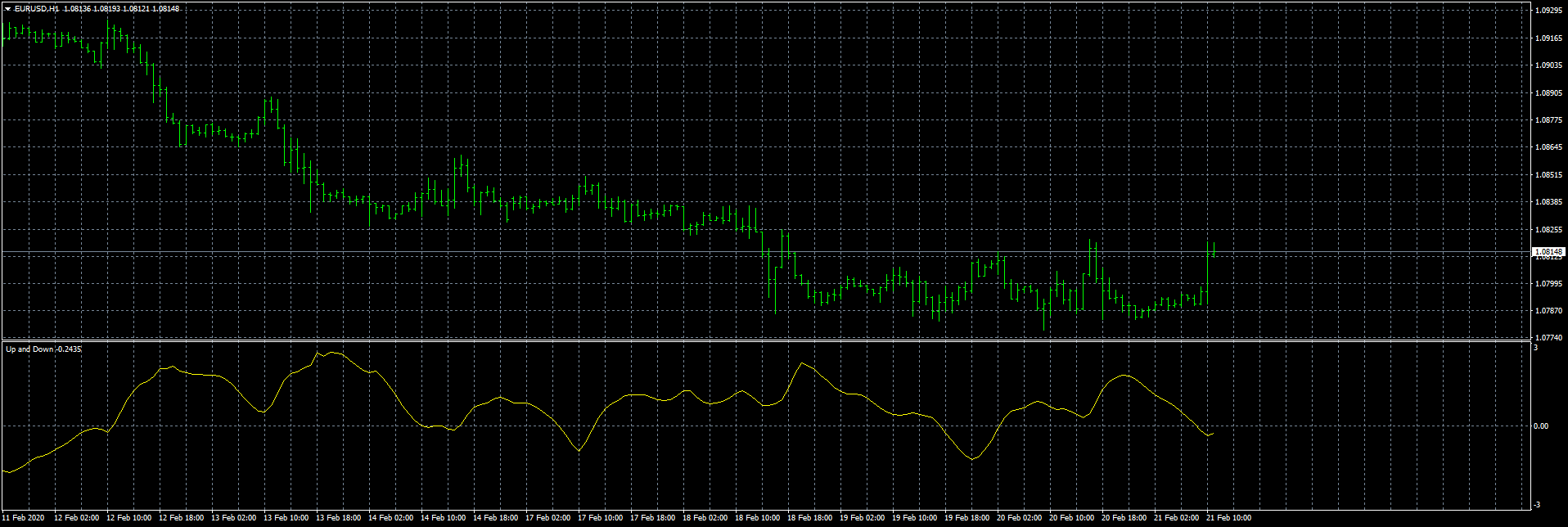Click the 14 Feb 18:00 time label

[496, 518]
